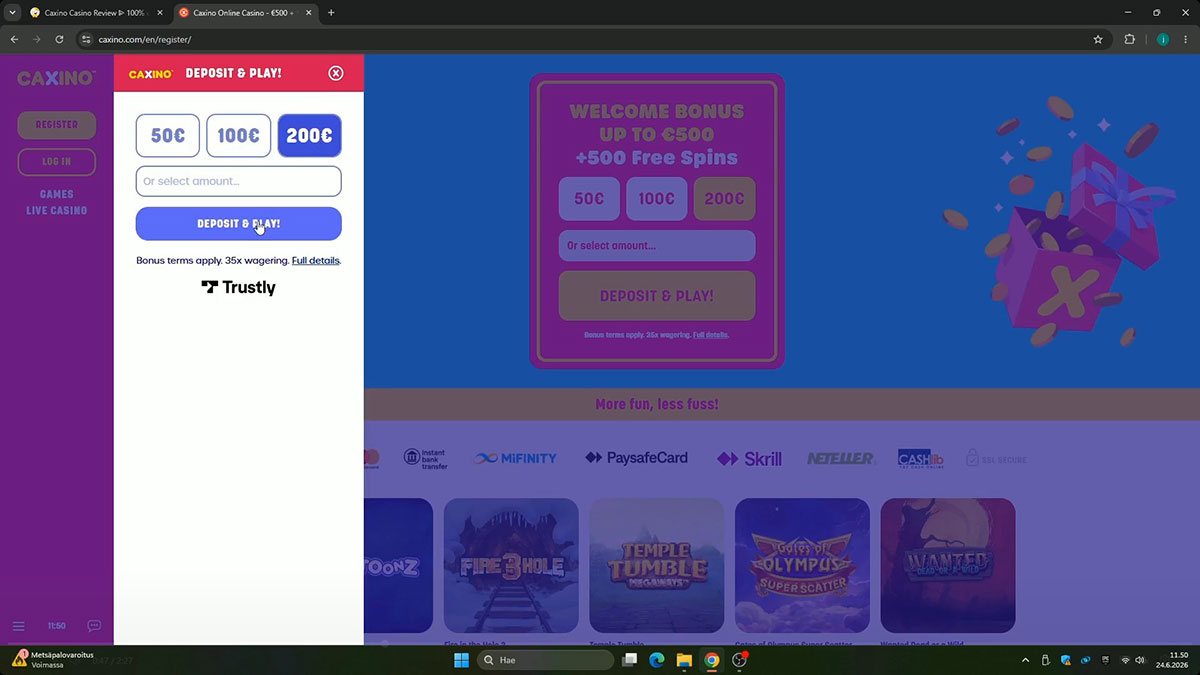Screen dimensions: 1200x675
Task: Bookmark this page with the star
Action: pos(1098,39)
